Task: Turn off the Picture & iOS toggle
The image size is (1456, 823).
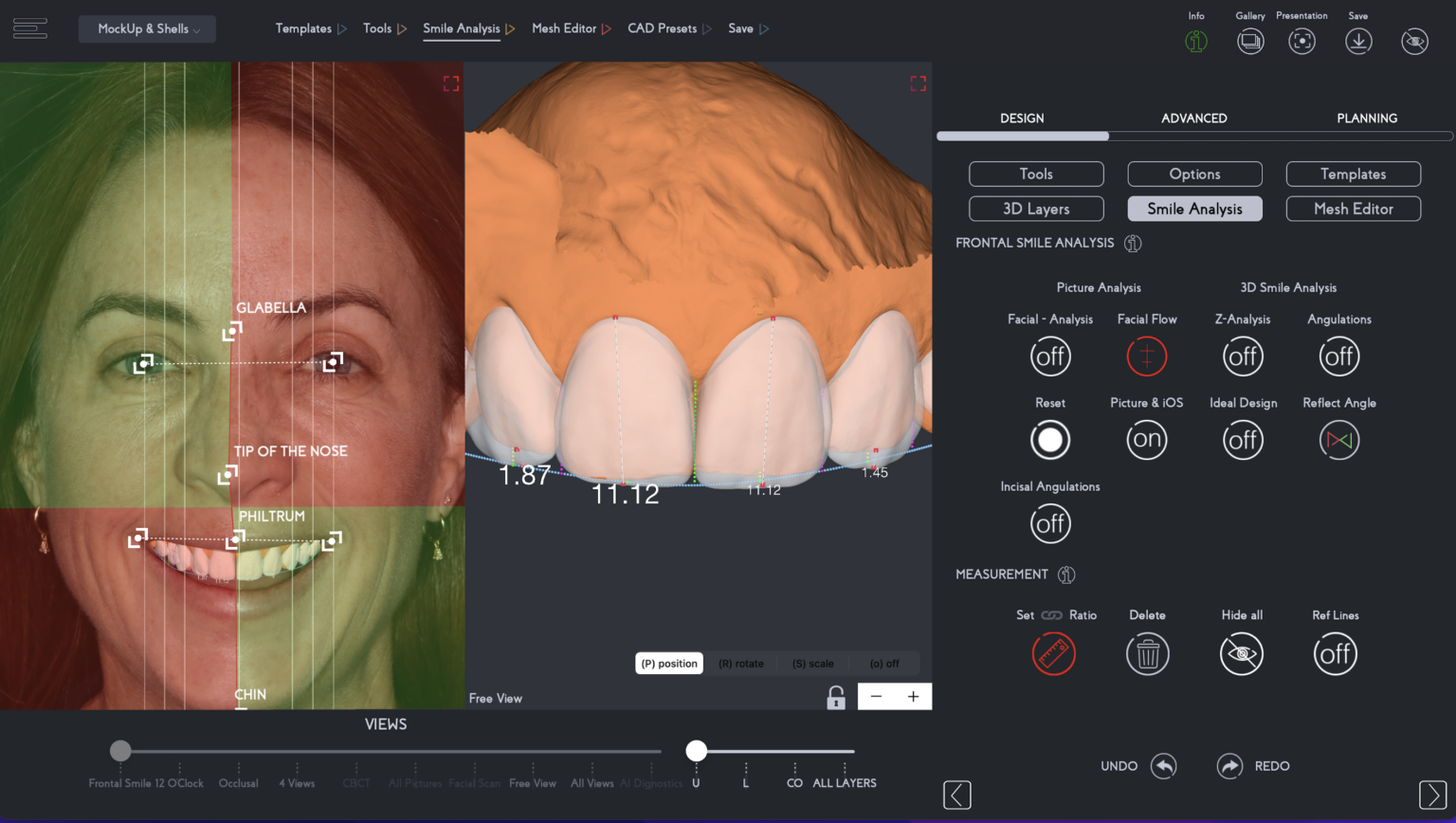Action: [x=1147, y=439]
